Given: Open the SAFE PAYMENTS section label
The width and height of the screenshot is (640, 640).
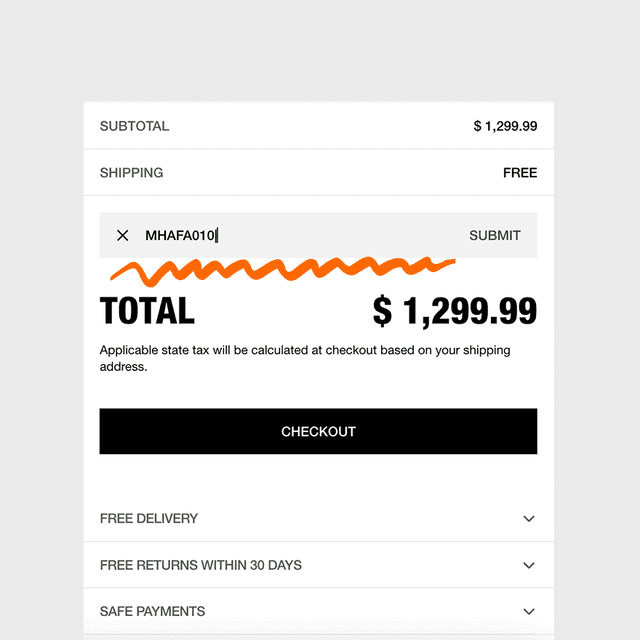Looking at the screenshot, I should (x=152, y=611).
